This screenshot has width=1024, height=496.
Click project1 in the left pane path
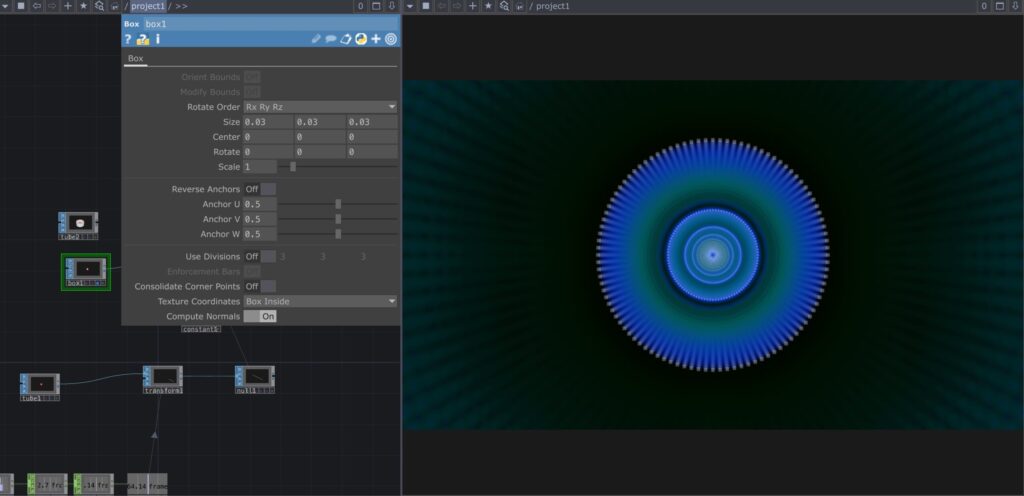(x=147, y=6)
